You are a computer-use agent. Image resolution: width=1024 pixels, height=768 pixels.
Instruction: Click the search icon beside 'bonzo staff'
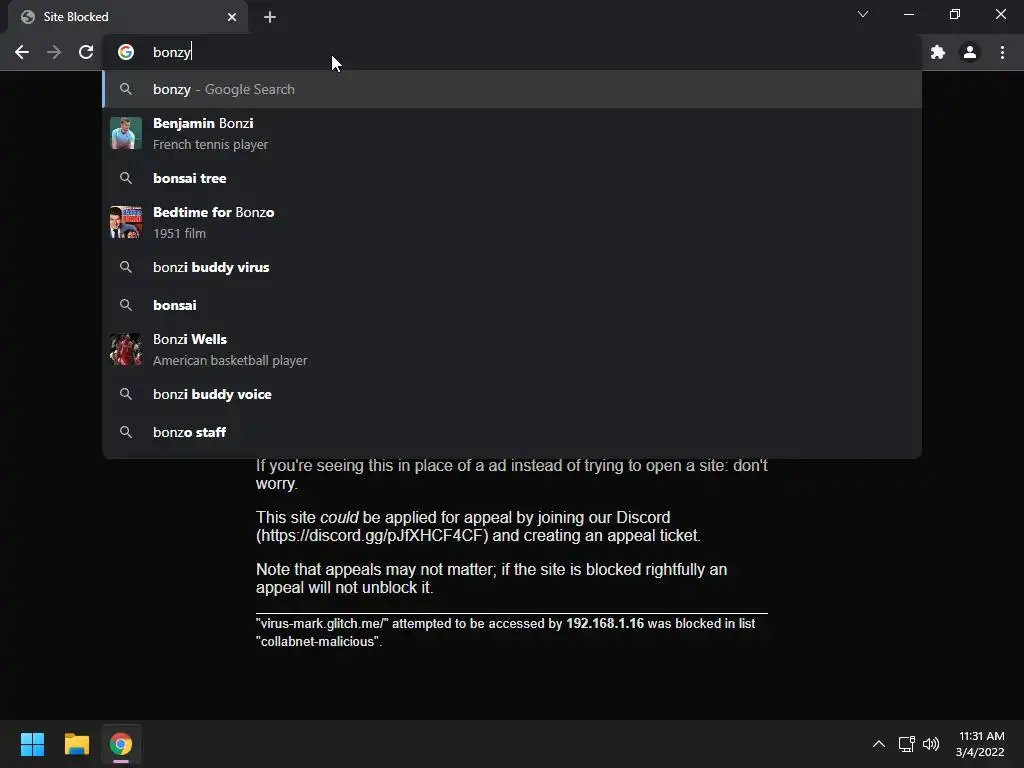[x=126, y=432]
